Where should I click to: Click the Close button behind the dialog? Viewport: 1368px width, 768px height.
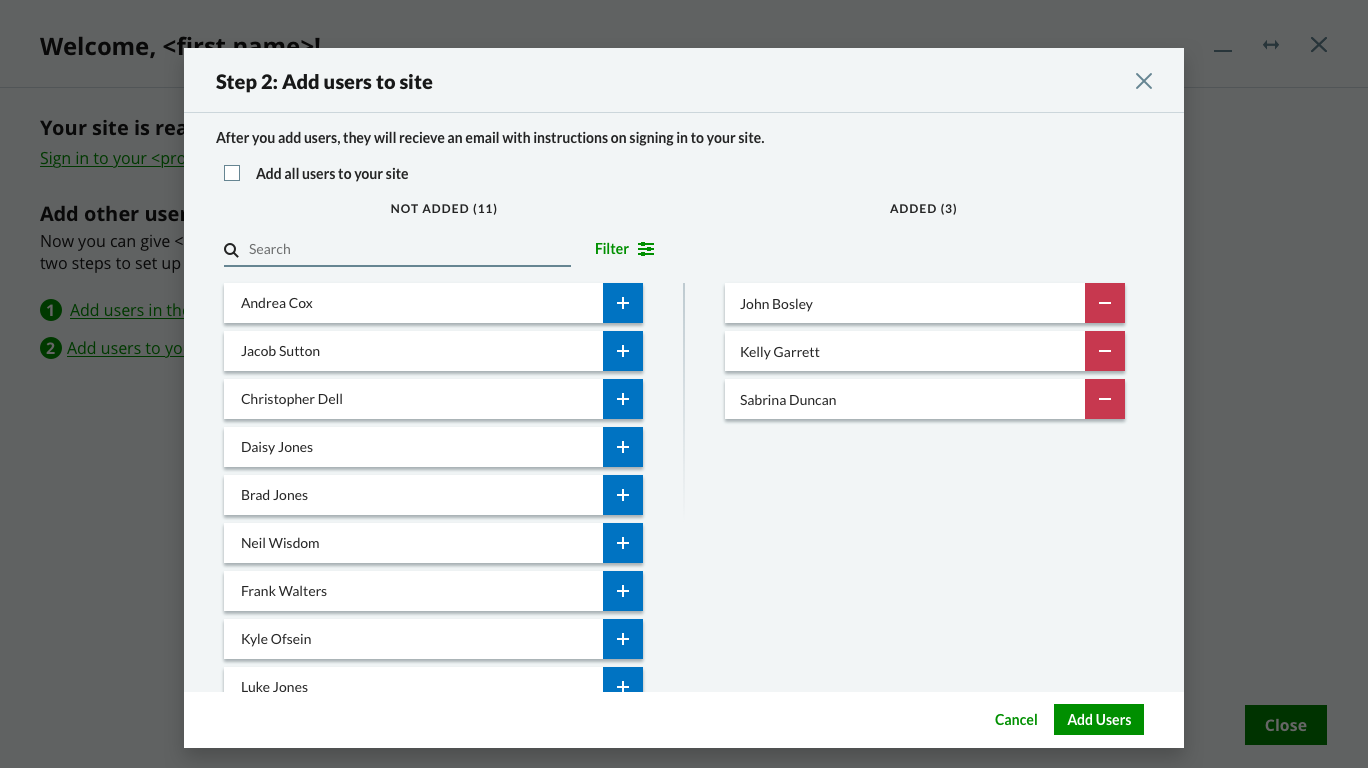point(1285,725)
